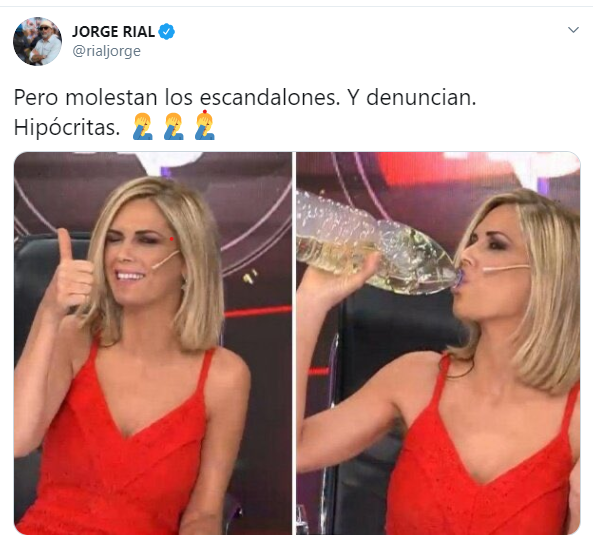Click the word "Pero" starting the tweet

click(36, 98)
